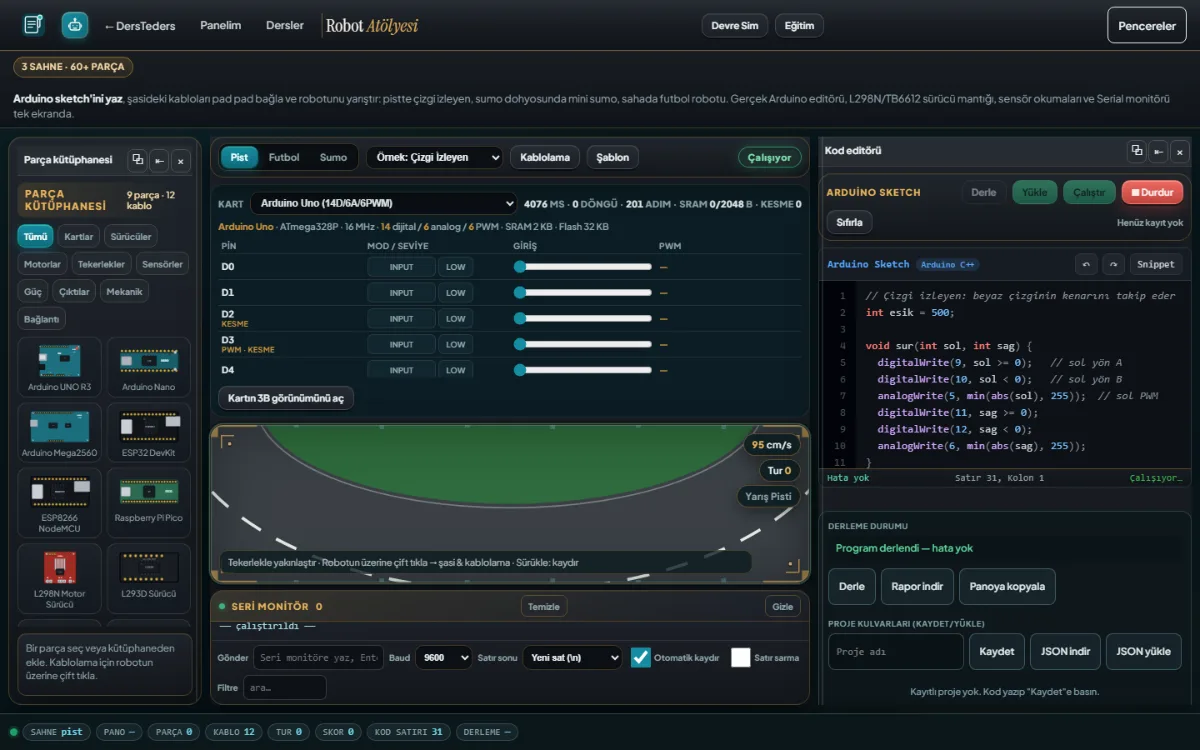Image resolution: width=1200 pixels, height=750 pixels.
Task: Toggle D0 pin level LOW
Action: coord(456,267)
